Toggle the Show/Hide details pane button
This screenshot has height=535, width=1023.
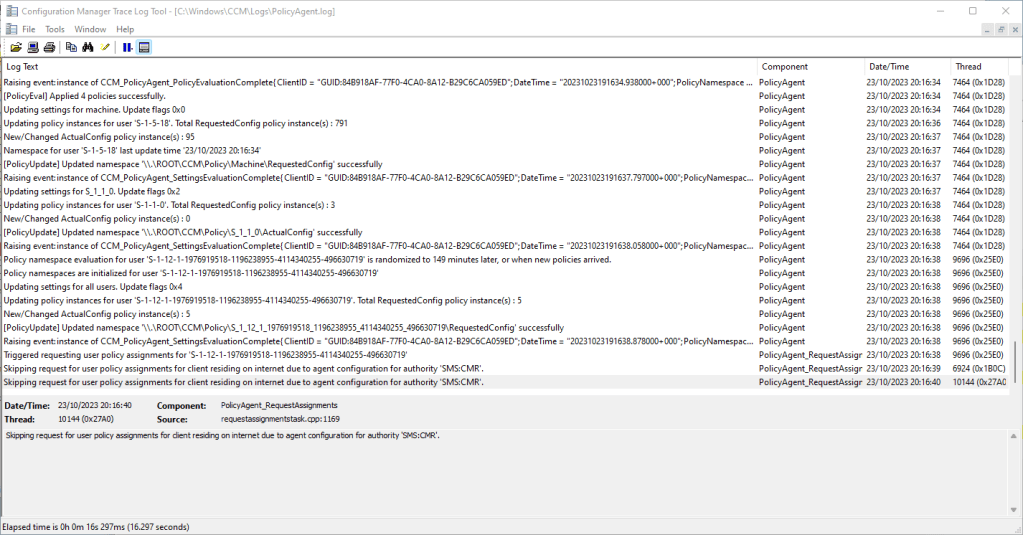[x=145, y=47]
